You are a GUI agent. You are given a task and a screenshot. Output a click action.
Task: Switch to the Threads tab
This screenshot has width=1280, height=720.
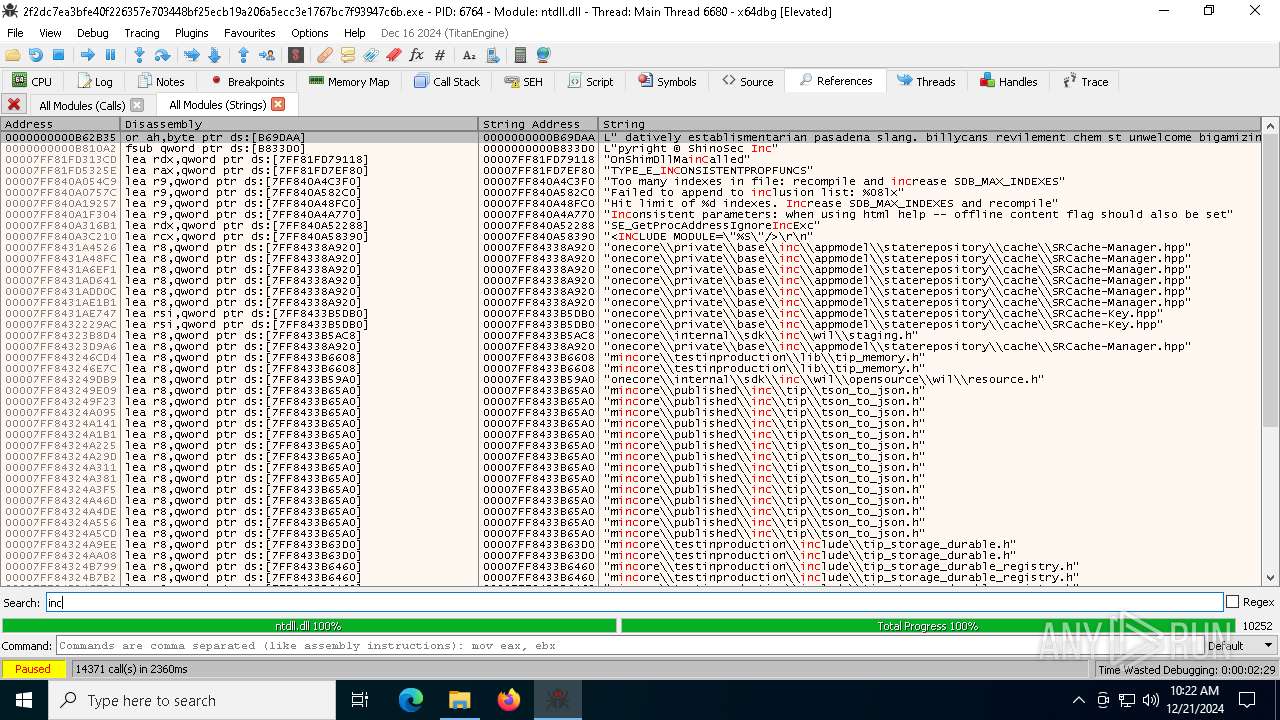pos(926,81)
